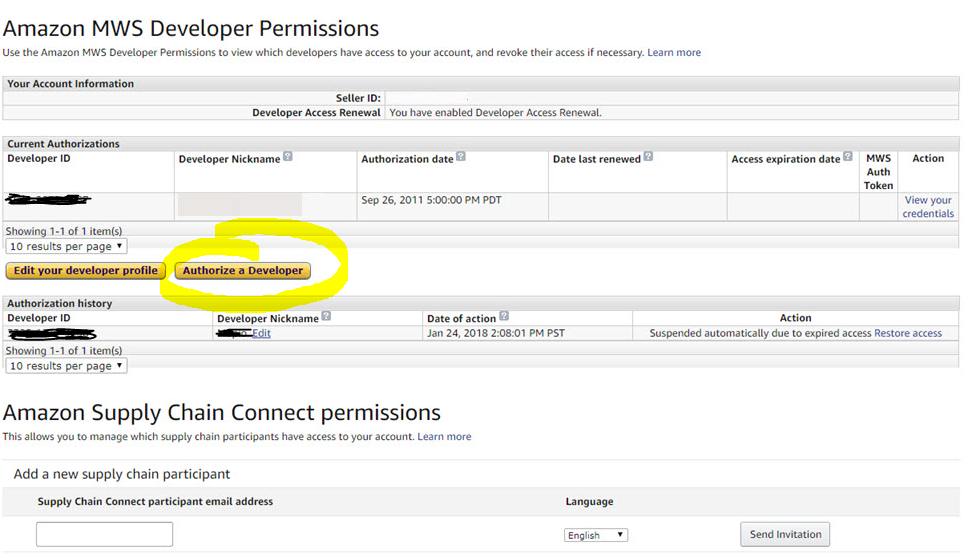Select the Jan 24, 2018 date of action cell

tap(495, 333)
